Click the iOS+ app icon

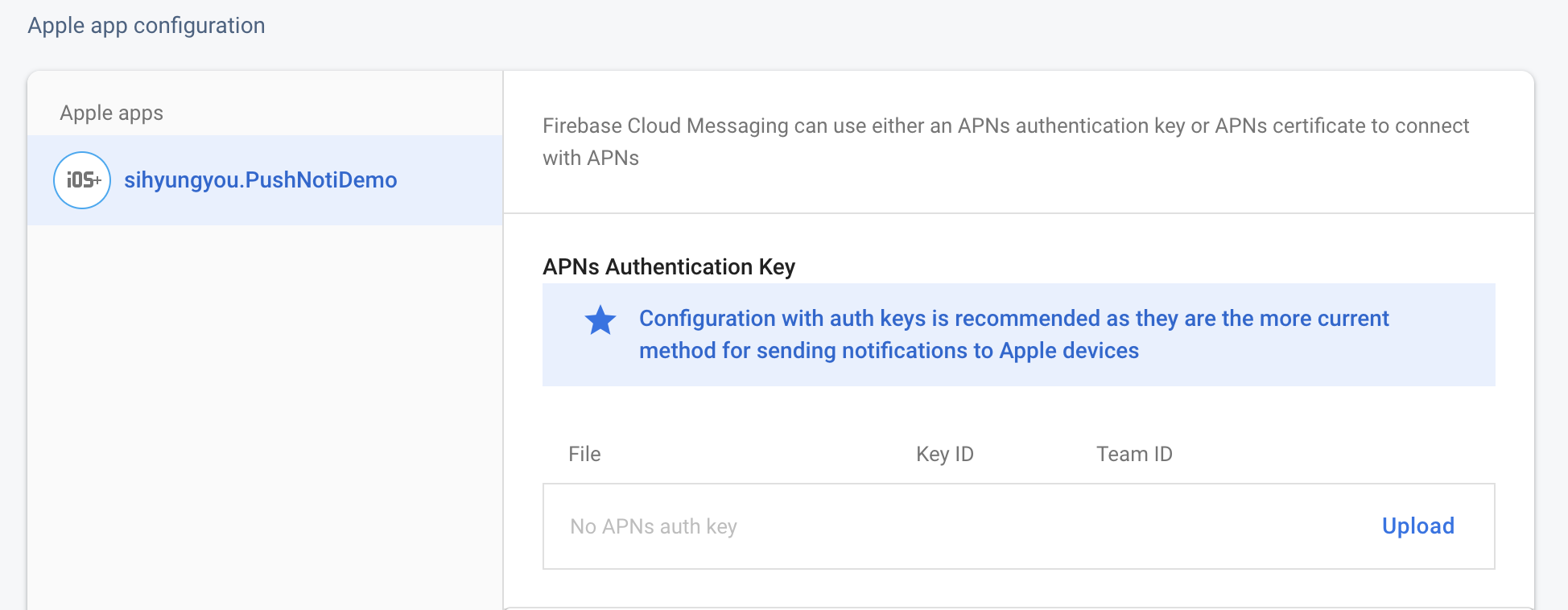[82, 180]
